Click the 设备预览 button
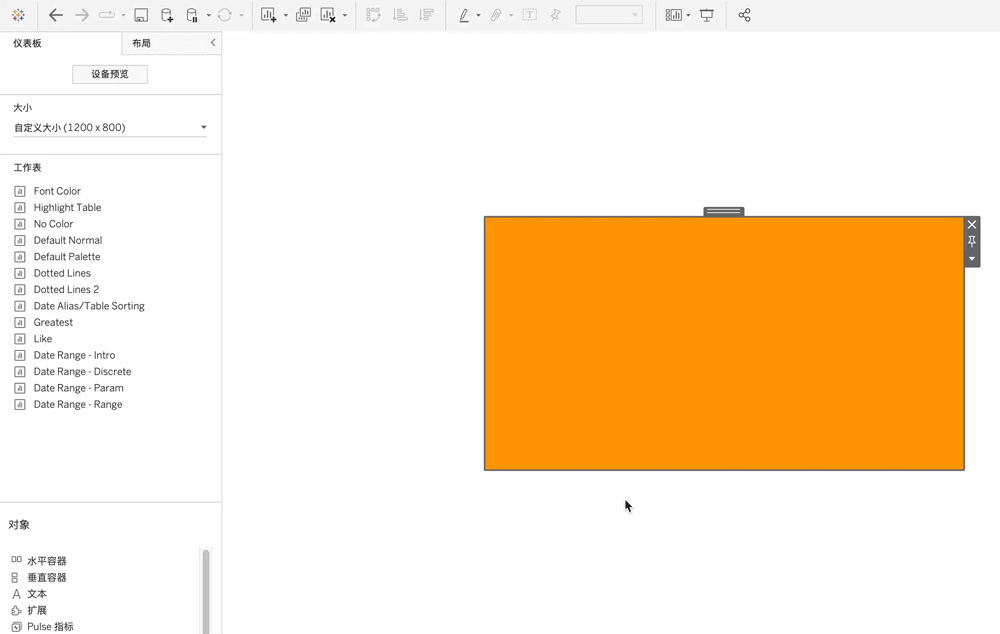Screen dimensions: 1000x634 click(x=110, y=74)
